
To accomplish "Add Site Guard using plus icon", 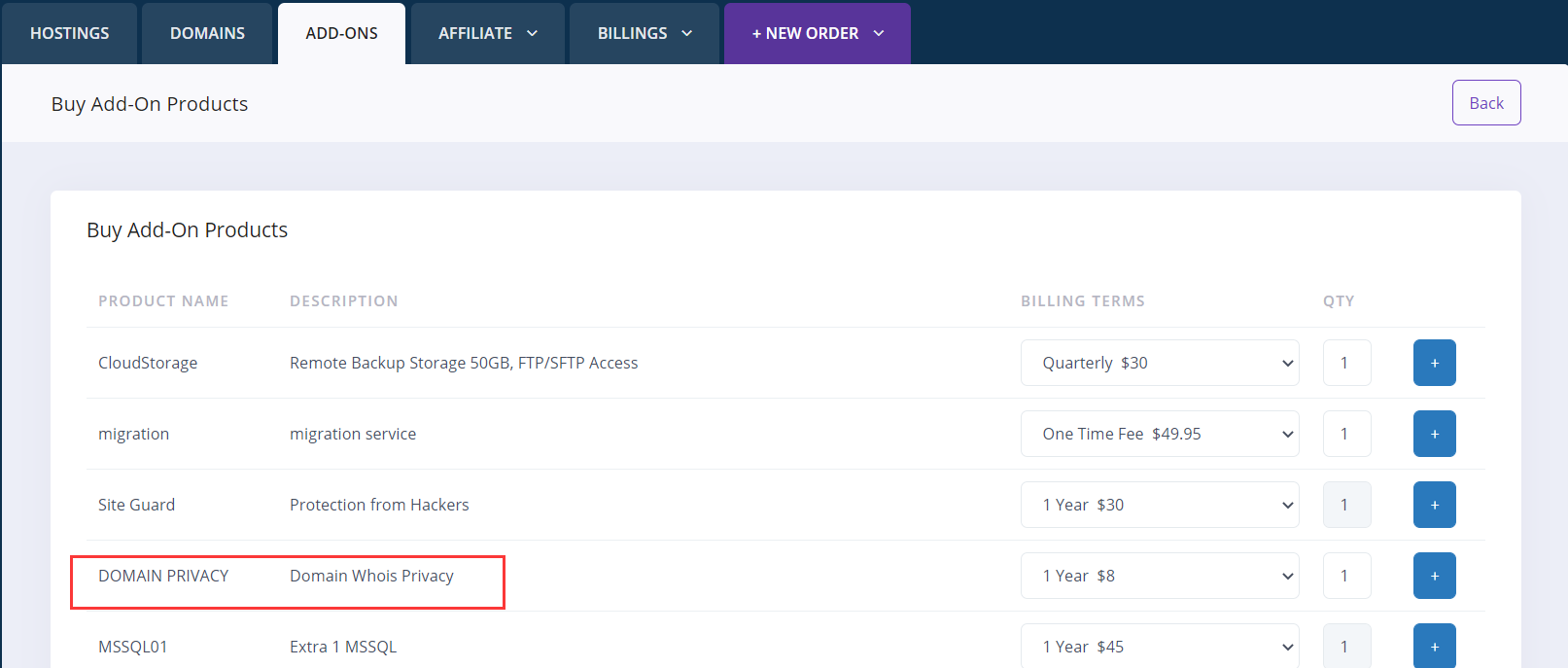I will tap(1434, 505).
